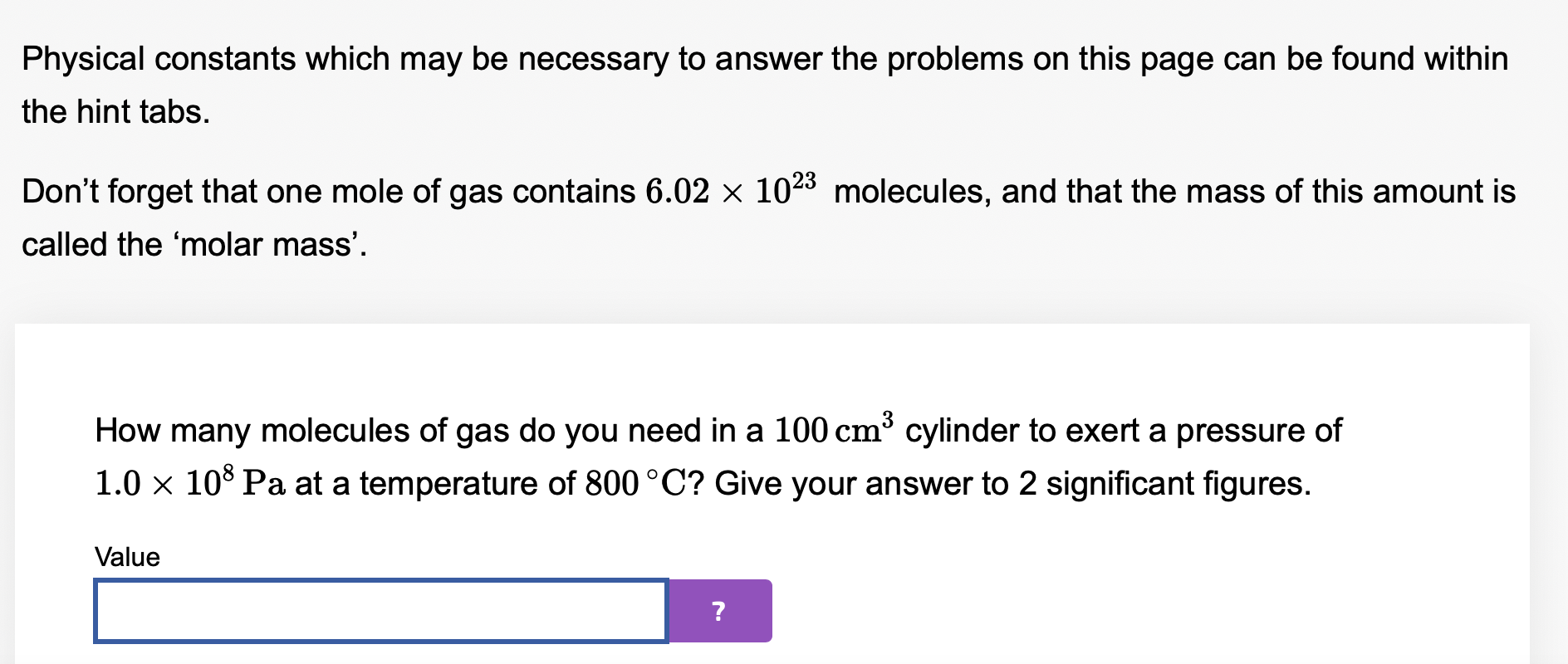This screenshot has height=664, width=1568.
Task: Click the "2 significant figures" instruction text
Action: [x=1163, y=483]
